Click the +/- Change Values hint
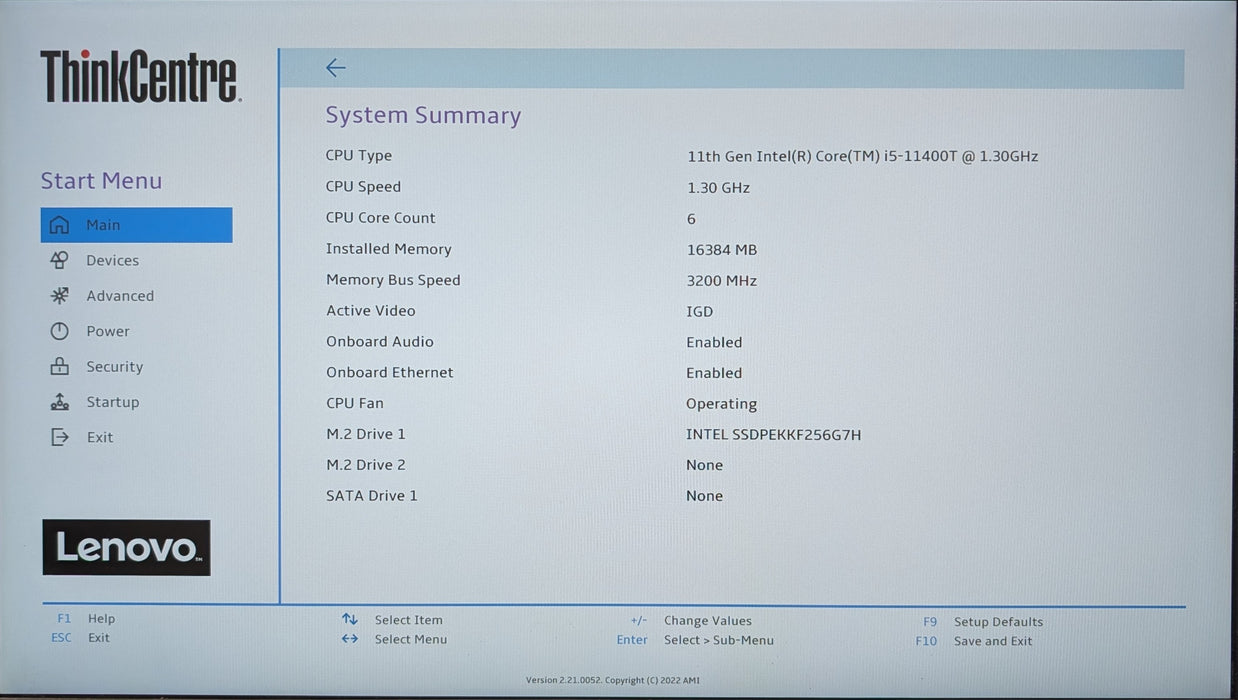This screenshot has height=700, width=1238. click(x=691, y=621)
